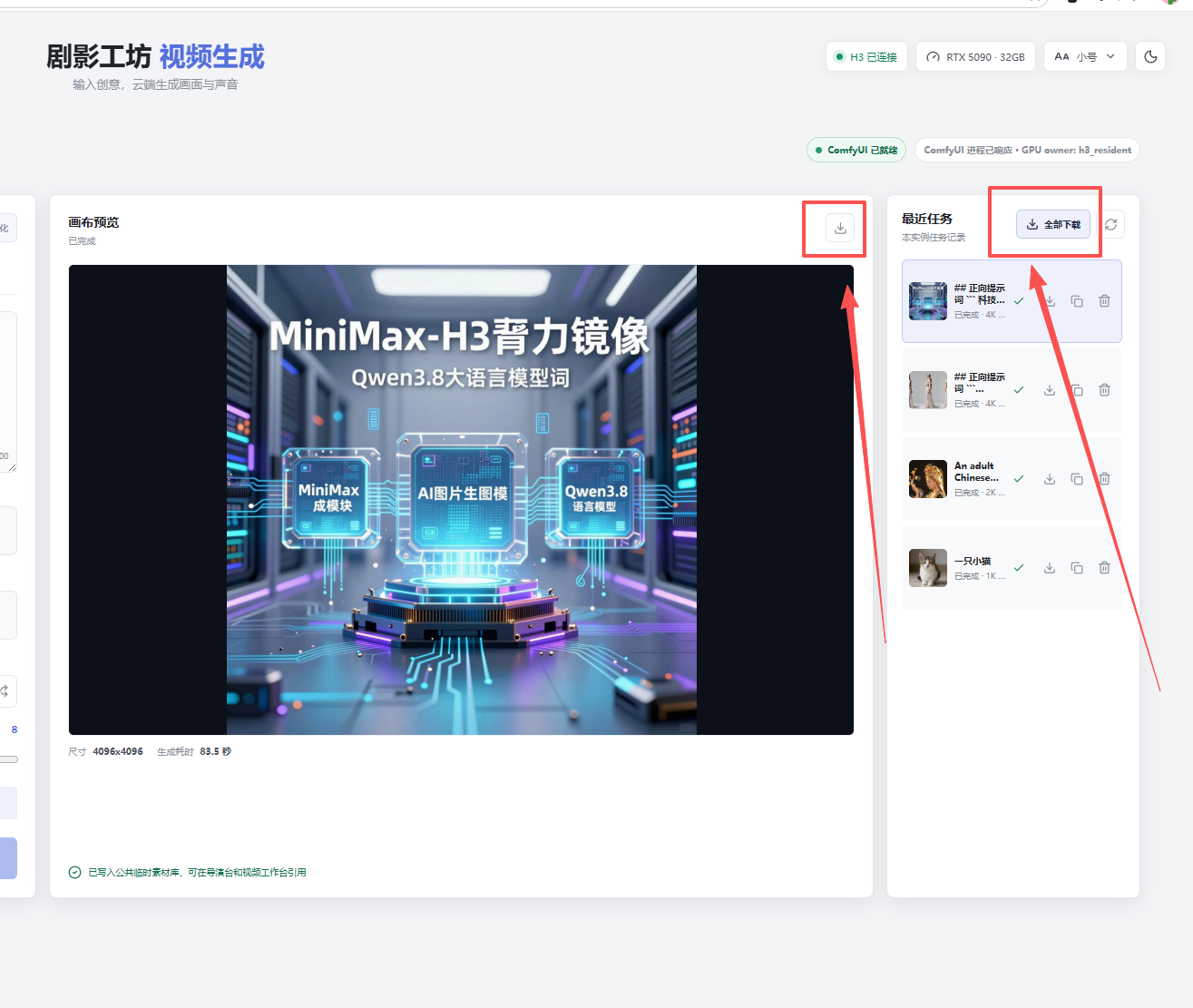Copy the second 正向提示词 task
The height and width of the screenshot is (1008, 1193).
(x=1077, y=390)
